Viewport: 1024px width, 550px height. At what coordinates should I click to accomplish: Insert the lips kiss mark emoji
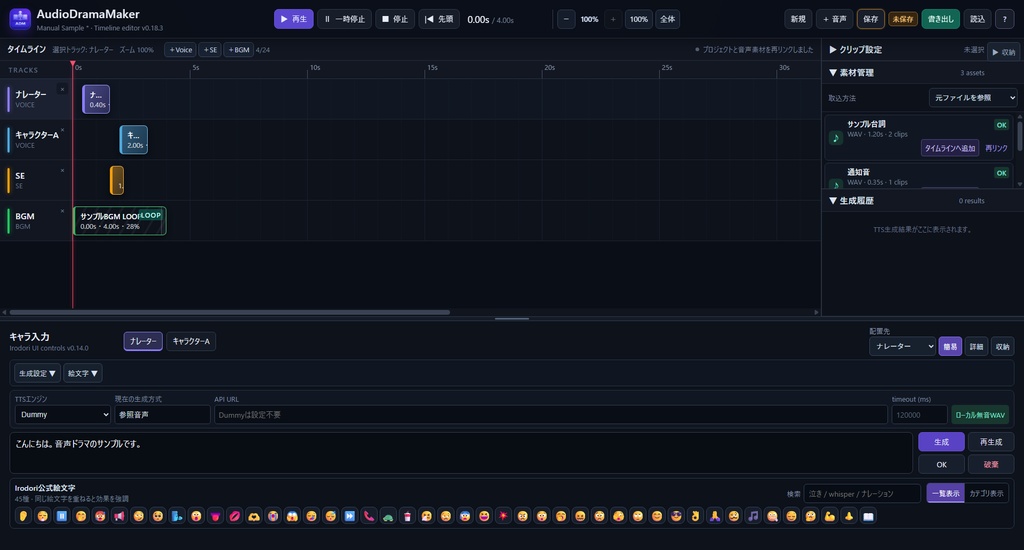pyautogui.click(x=234, y=516)
